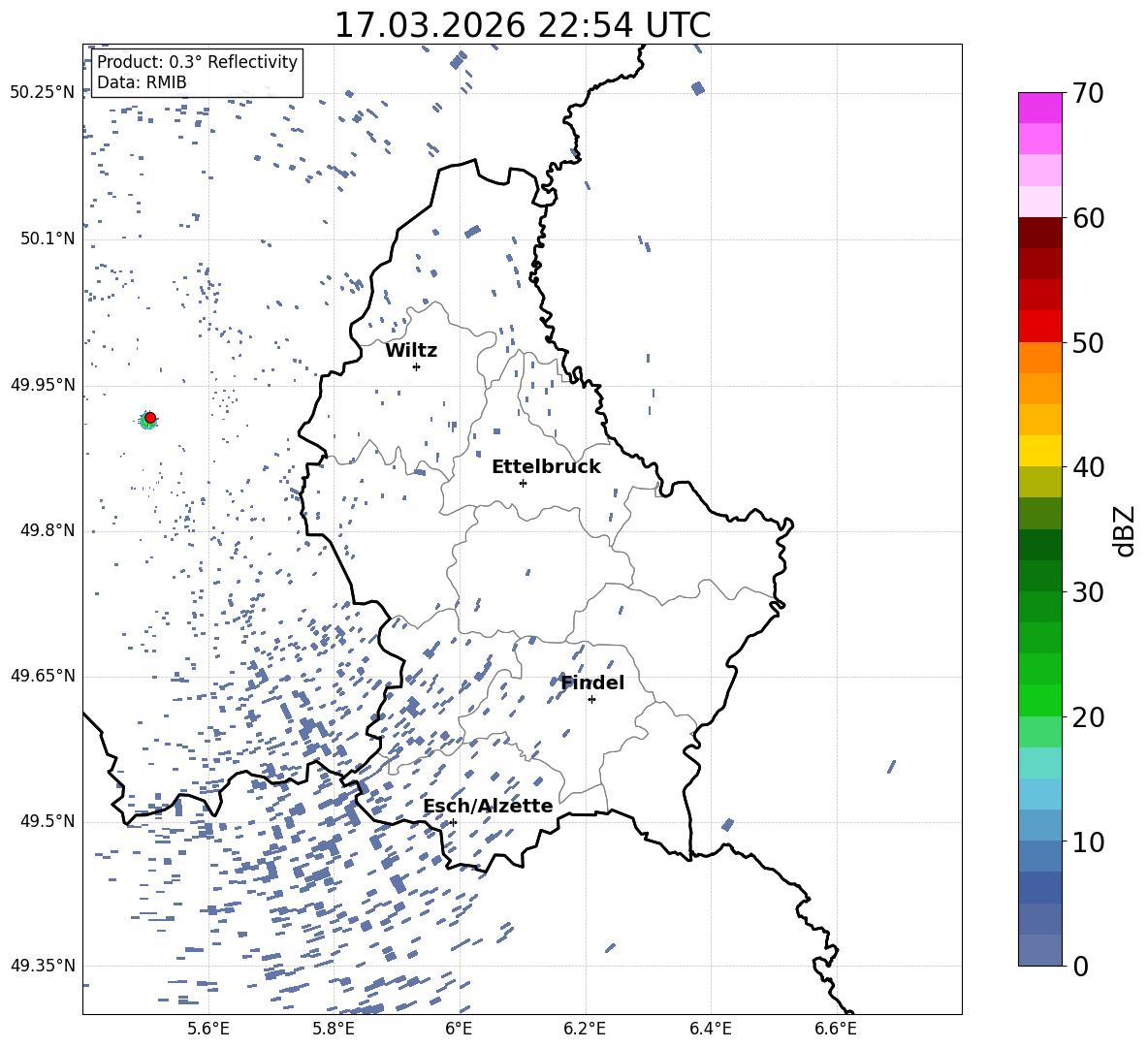
Task: Click latitude label 49.35°N
Action: point(43,966)
